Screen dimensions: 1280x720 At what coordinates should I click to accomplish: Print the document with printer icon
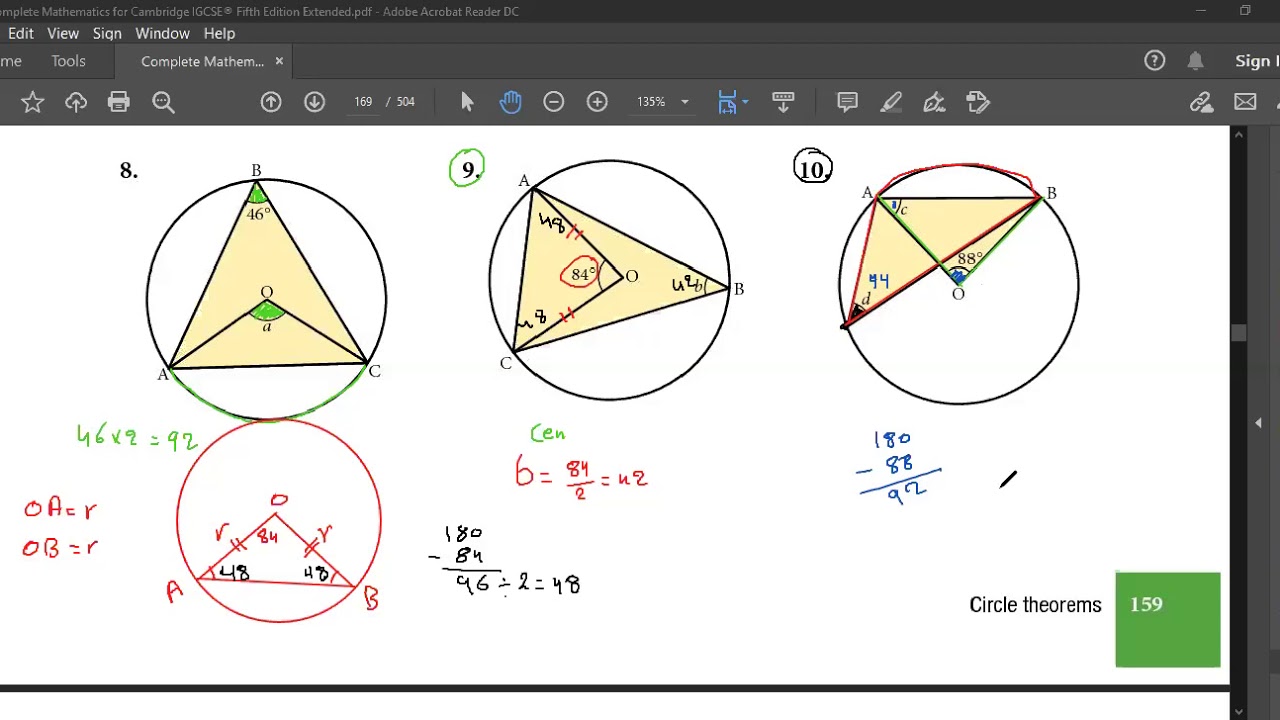[119, 102]
